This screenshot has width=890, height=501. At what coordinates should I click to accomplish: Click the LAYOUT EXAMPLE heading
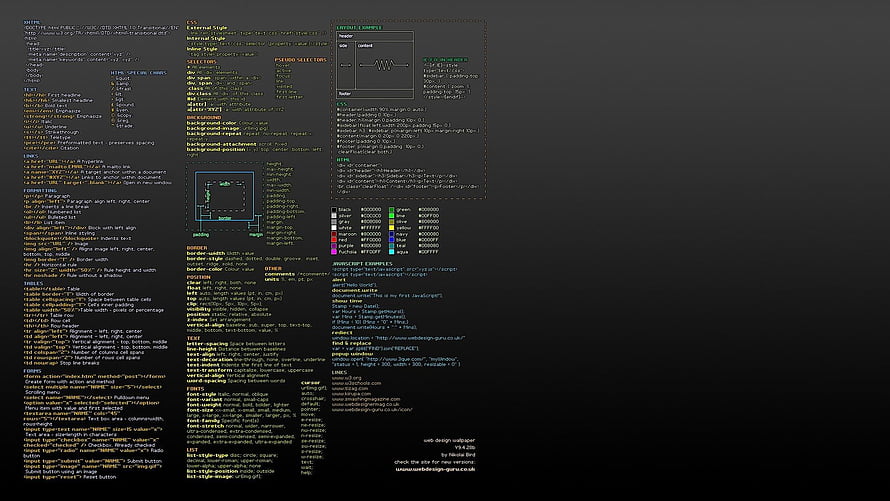[x=359, y=27]
